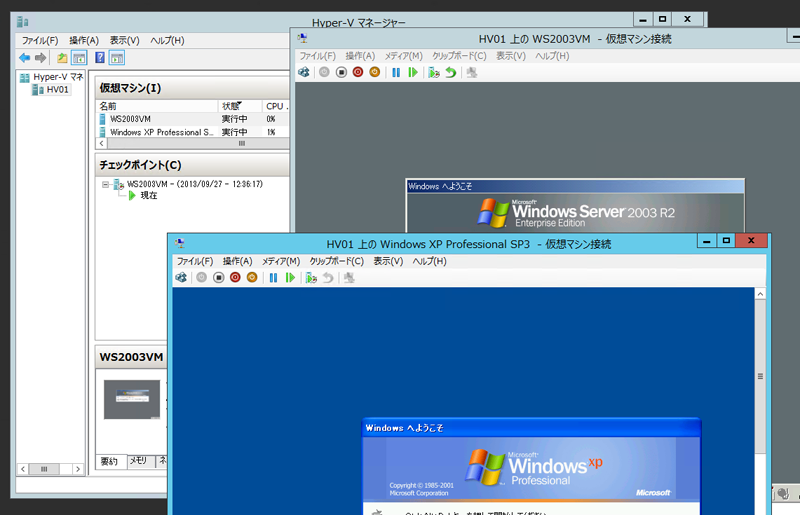Sort by CPU column header
This screenshot has height=515, width=800.
pyautogui.click(x=276, y=106)
